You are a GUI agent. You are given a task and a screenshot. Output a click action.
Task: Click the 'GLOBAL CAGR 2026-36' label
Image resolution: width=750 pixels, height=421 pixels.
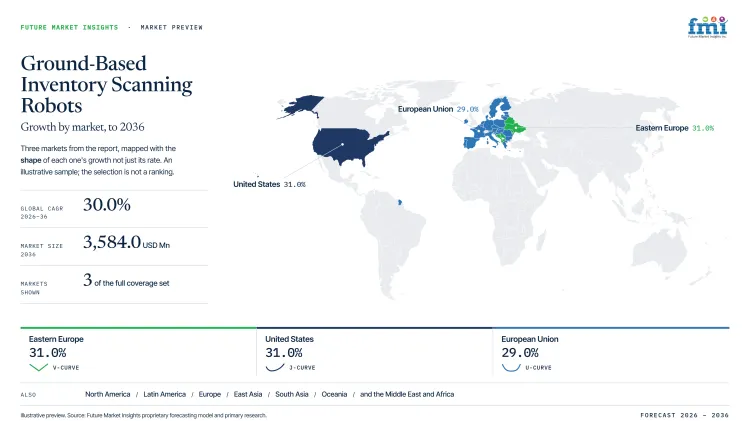point(42,212)
